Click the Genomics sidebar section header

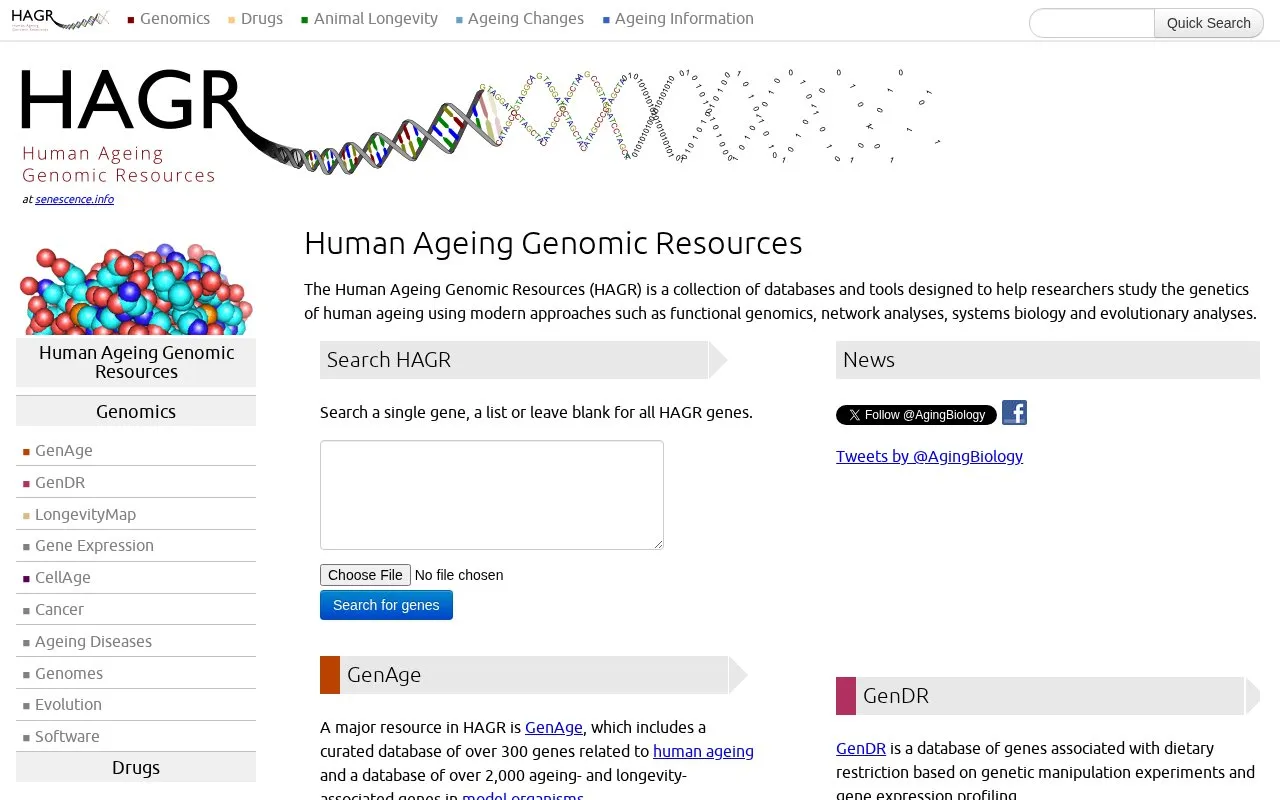coord(136,411)
